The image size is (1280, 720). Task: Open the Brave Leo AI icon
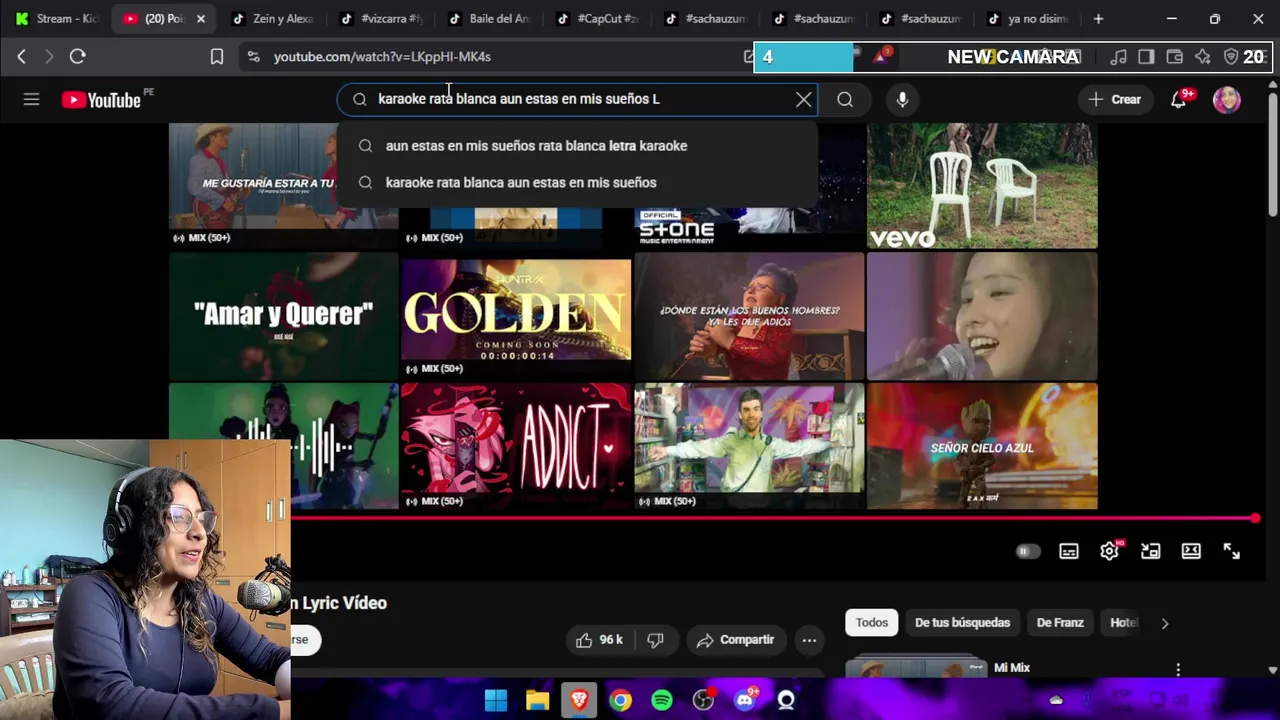click(x=1202, y=57)
